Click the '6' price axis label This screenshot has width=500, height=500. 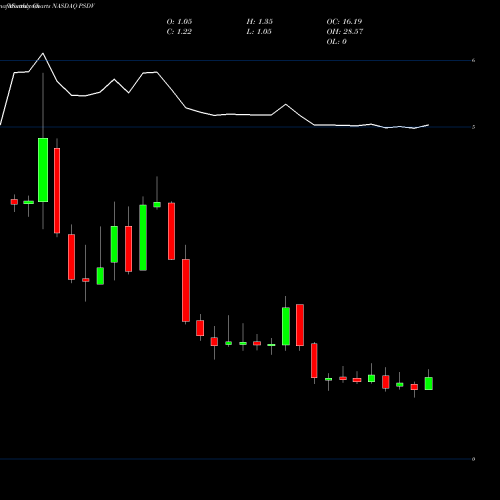[473, 60]
